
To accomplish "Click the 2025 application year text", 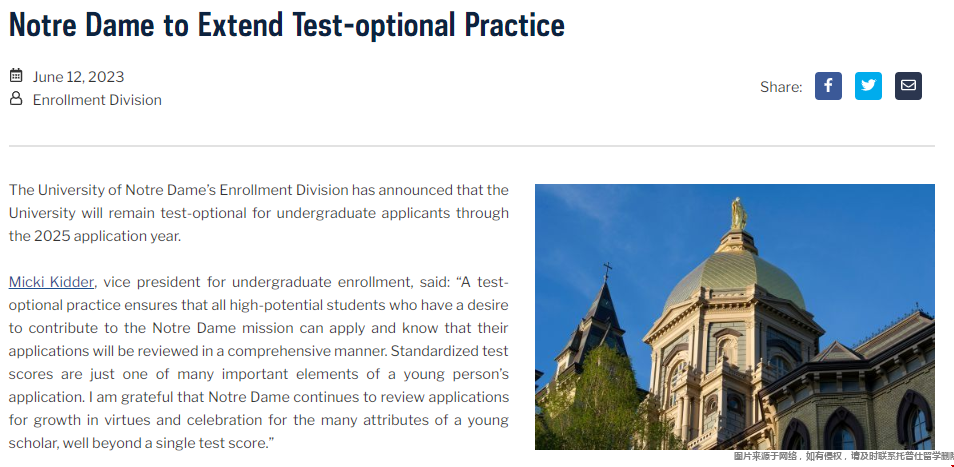I will (x=107, y=237).
